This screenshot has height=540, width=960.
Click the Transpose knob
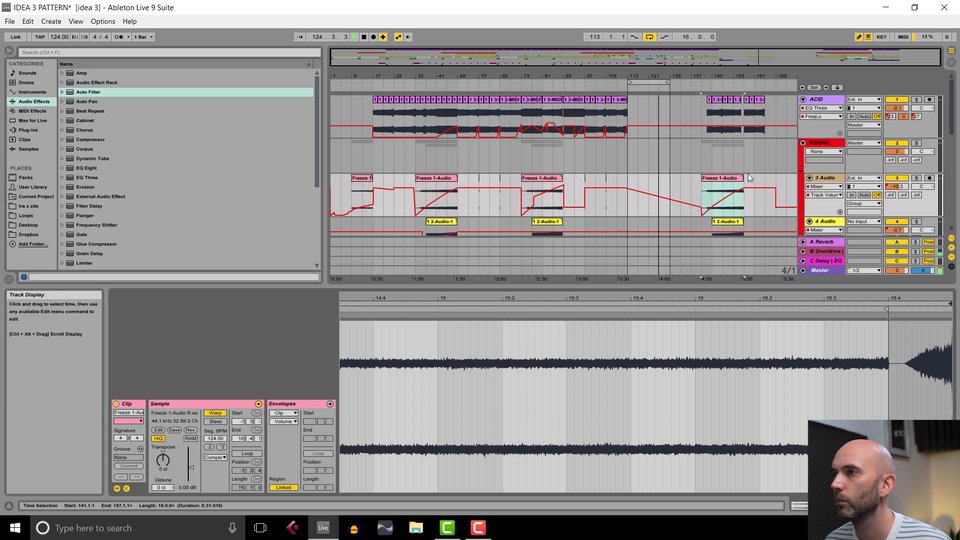pyautogui.click(x=162, y=460)
